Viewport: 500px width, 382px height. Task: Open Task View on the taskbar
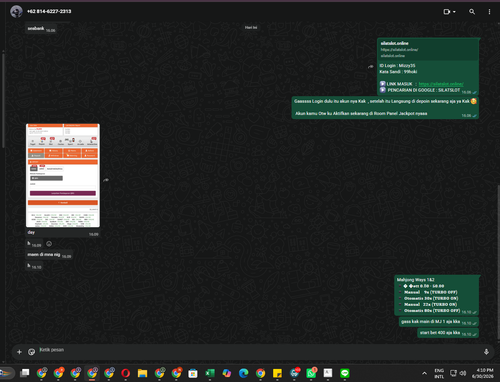click(x=25, y=373)
